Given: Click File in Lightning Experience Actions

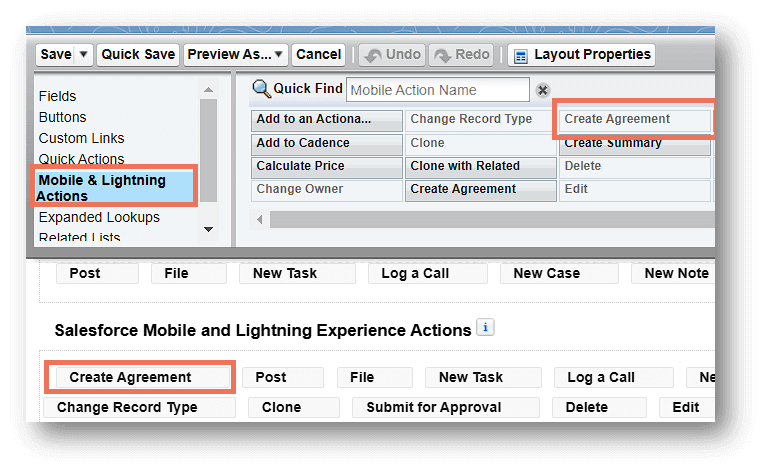Looking at the screenshot, I should (x=374, y=378).
